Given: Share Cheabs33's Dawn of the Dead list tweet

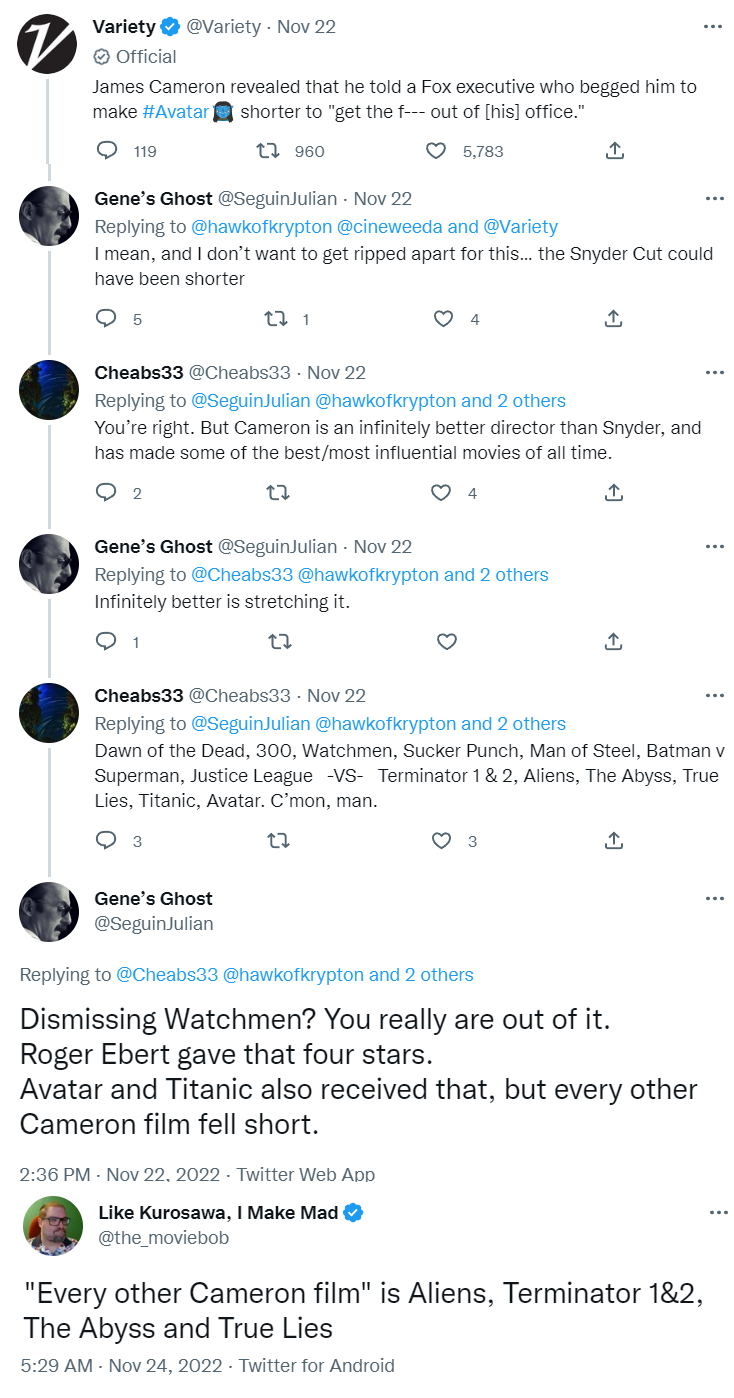Looking at the screenshot, I should click(x=615, y=841).
